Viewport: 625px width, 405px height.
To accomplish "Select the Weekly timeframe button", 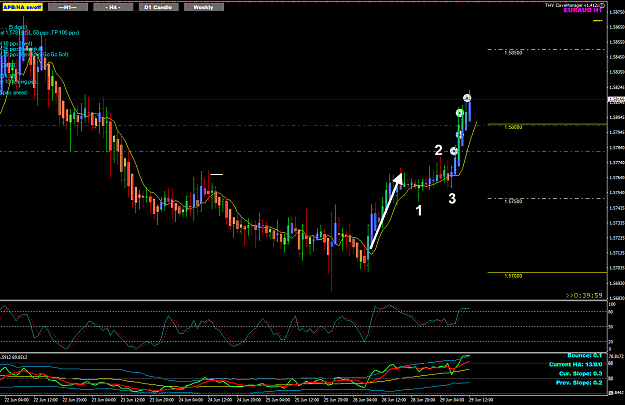I will point(204,7).
